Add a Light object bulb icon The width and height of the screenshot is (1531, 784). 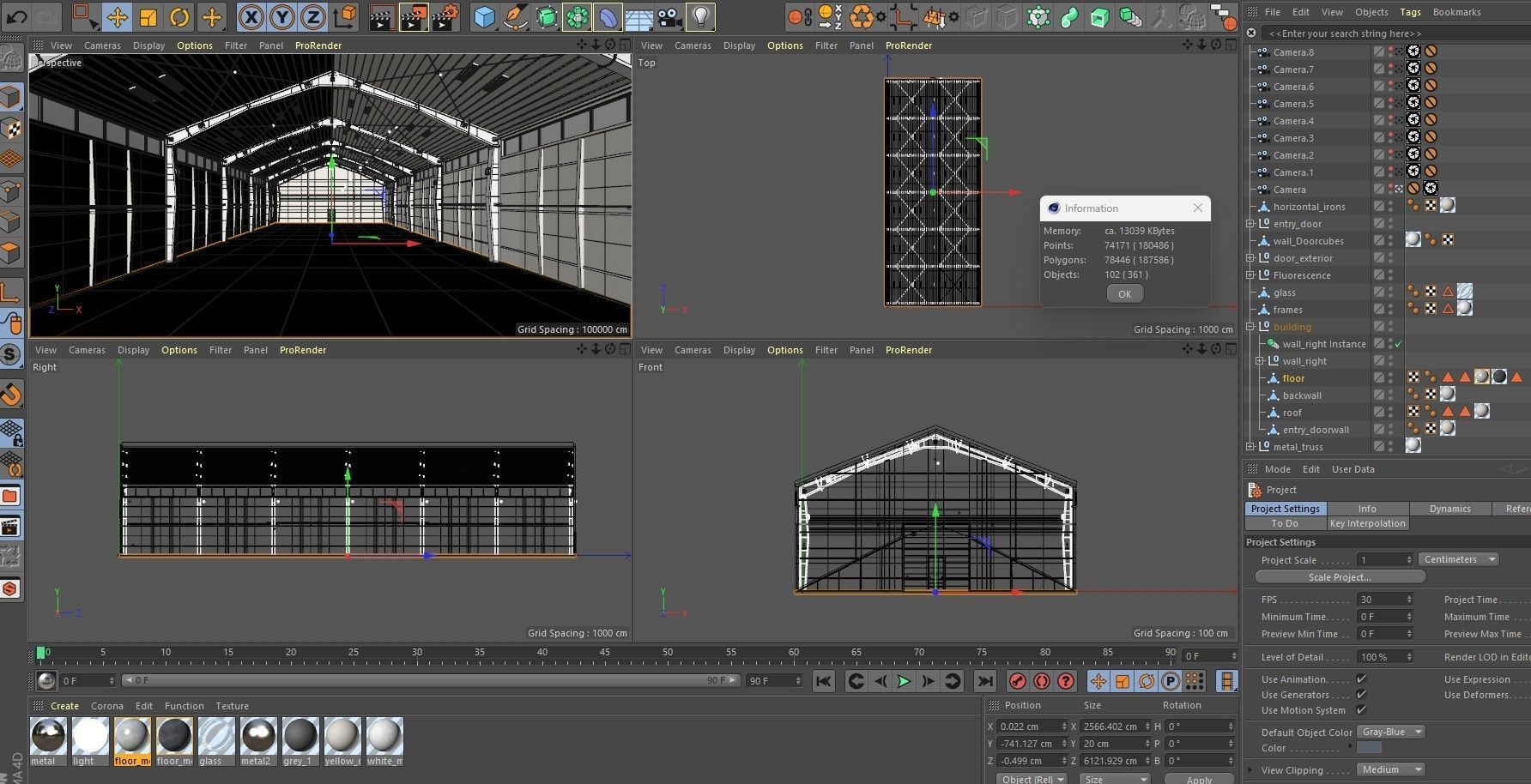[x=700, y=16]
